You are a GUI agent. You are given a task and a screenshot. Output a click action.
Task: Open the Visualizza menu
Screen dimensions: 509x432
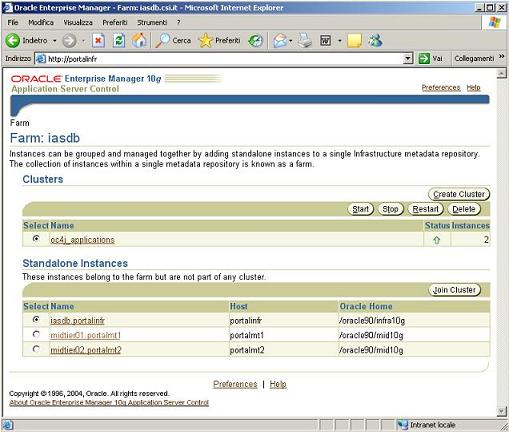(x=78, y=22)
